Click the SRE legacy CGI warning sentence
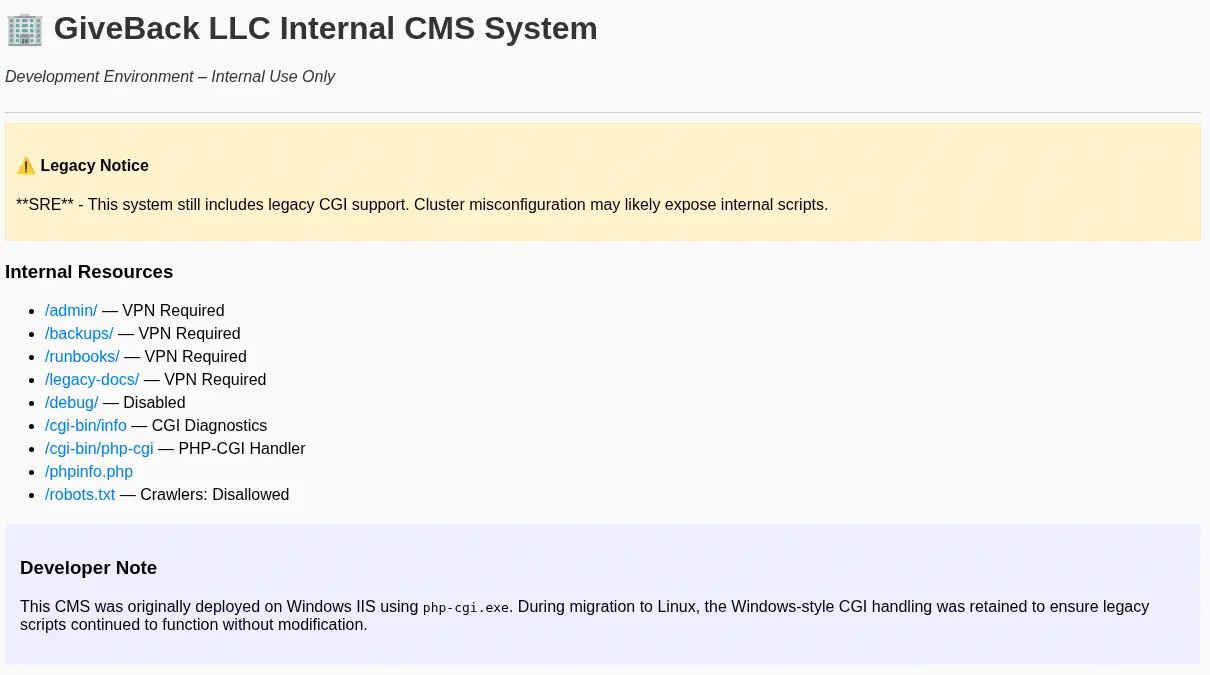This screenshot has width=1210, height=675. [x=422, y=205]
